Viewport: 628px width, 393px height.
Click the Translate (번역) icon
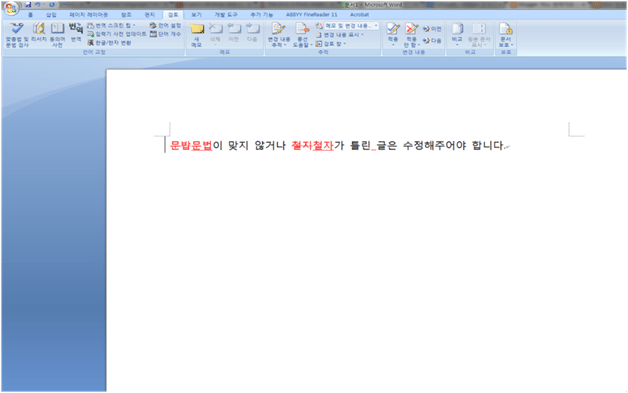pyautogui.click(x=76, y=33)
